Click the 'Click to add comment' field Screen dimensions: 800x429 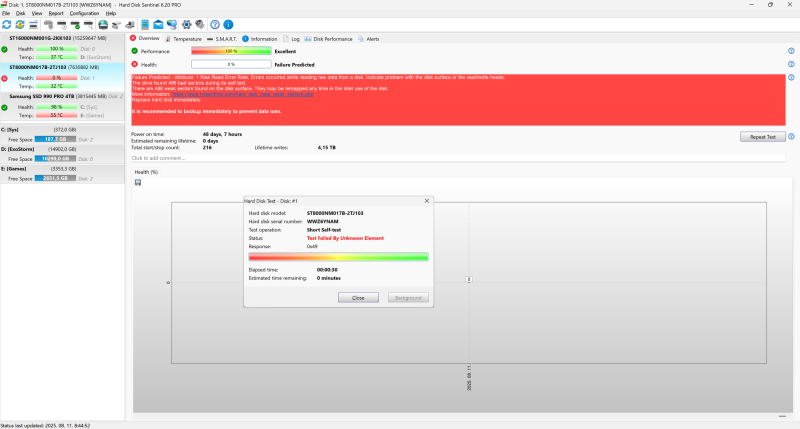[458, 158]
